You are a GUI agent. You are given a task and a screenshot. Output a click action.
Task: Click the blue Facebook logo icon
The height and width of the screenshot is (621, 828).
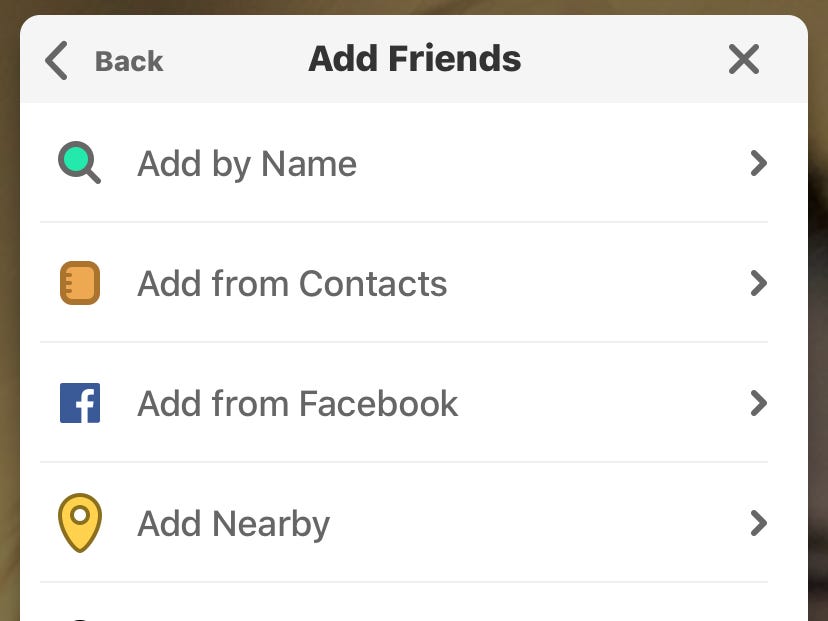pyautogui.click(x=80, y=403)
